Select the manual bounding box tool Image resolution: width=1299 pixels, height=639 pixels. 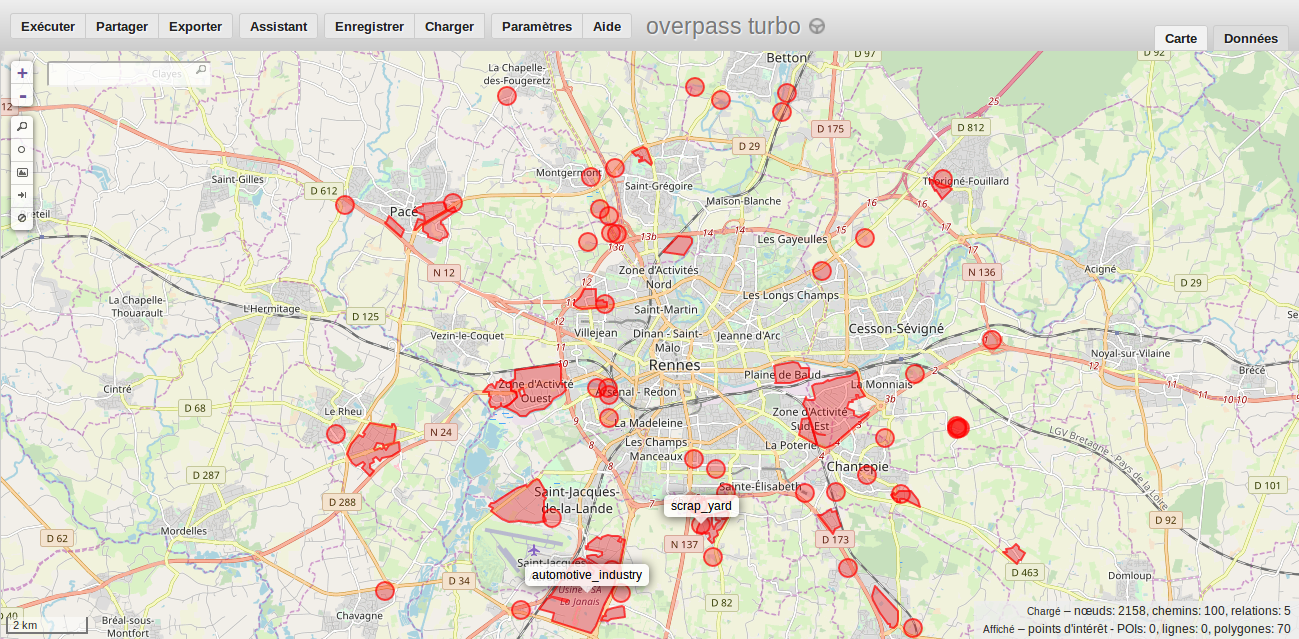[x=22, y=172]
